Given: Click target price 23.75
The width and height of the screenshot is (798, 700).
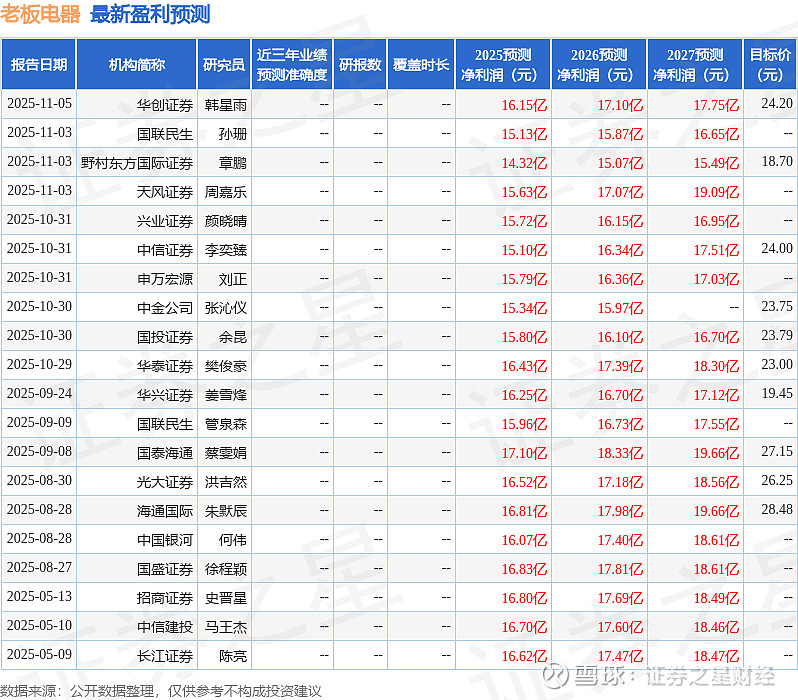Looking at the screenshot, I should [777, 306].
